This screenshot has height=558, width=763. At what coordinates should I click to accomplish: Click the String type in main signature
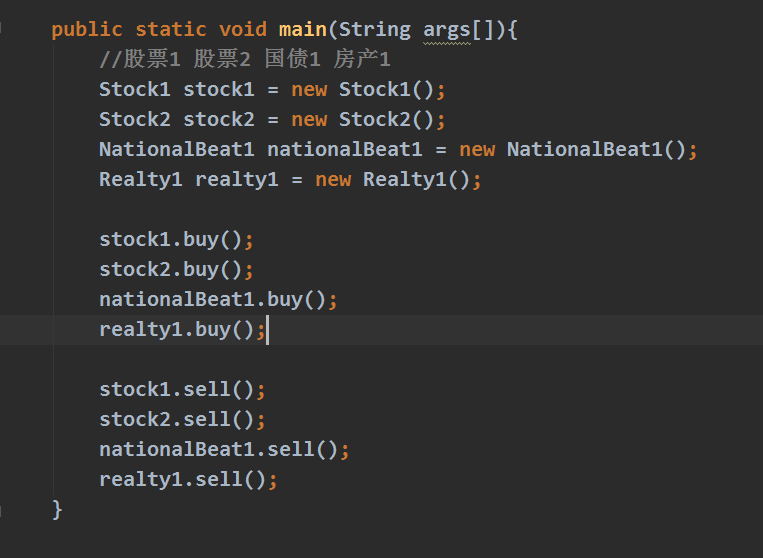(x=375, y=30)
